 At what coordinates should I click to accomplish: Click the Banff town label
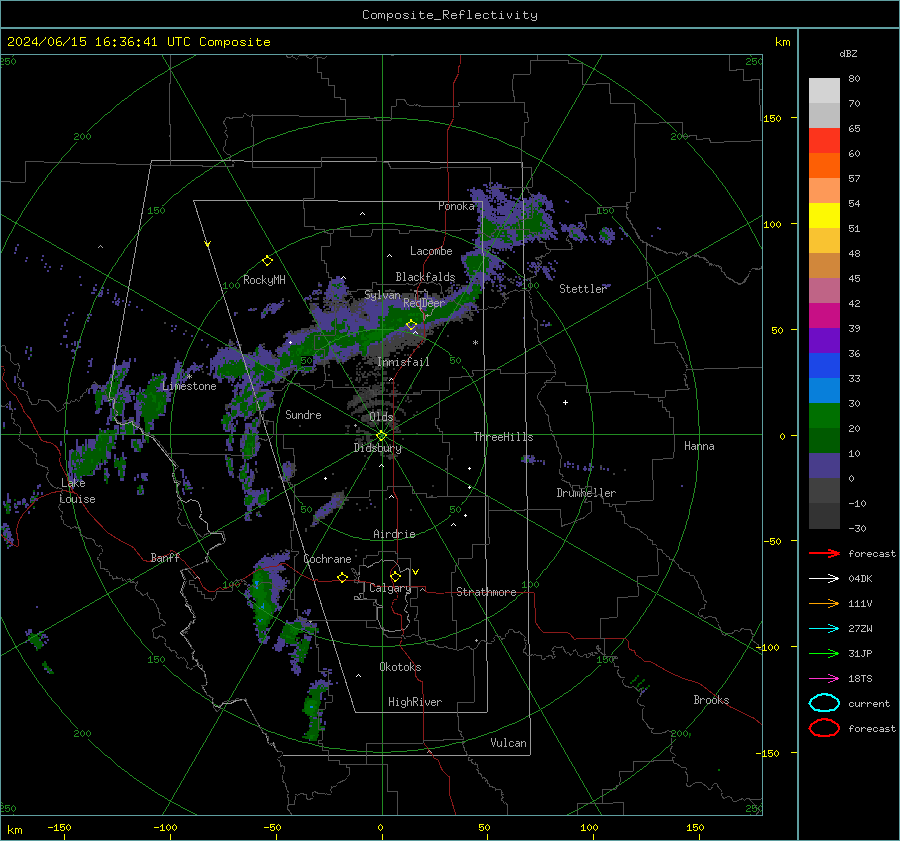pyautogui.click(x=165, y=557)
